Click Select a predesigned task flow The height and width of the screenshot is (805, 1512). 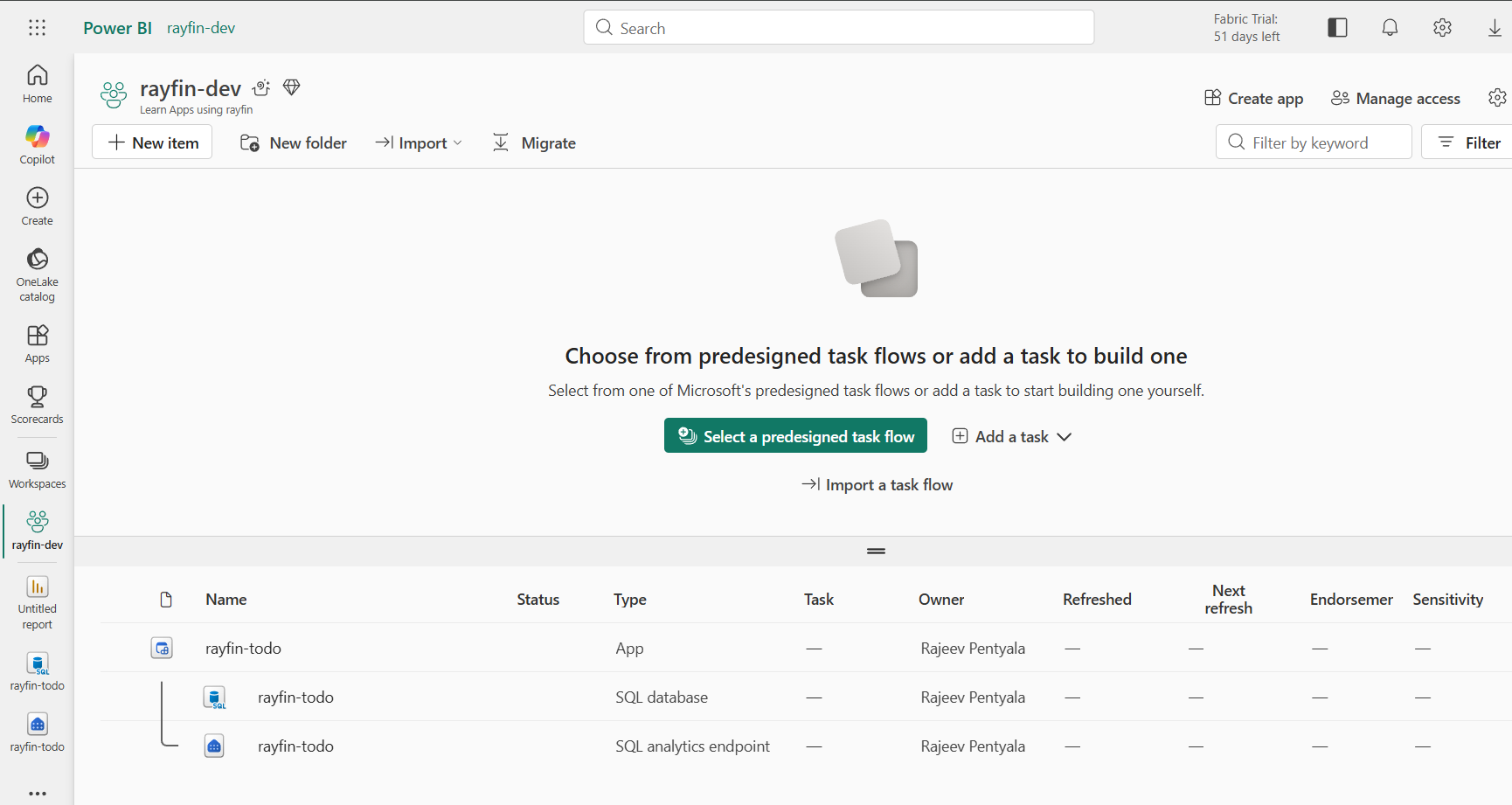[795, 436]
